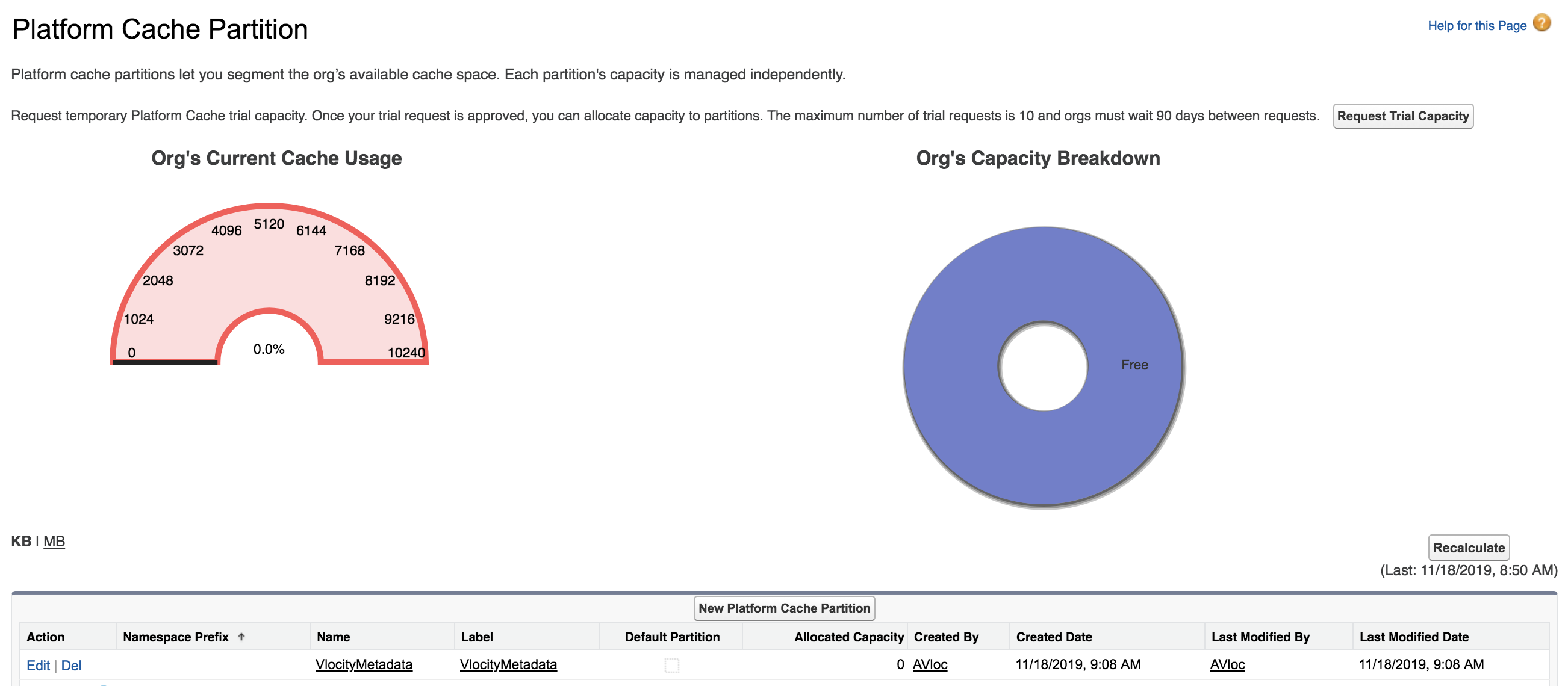Click the Recalculate button
Screen dimensions: 1568x686
pos(1469,548)
